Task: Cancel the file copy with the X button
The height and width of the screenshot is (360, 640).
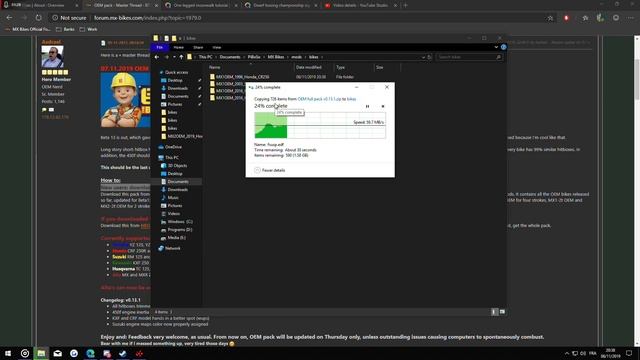Action: point(383,107)
